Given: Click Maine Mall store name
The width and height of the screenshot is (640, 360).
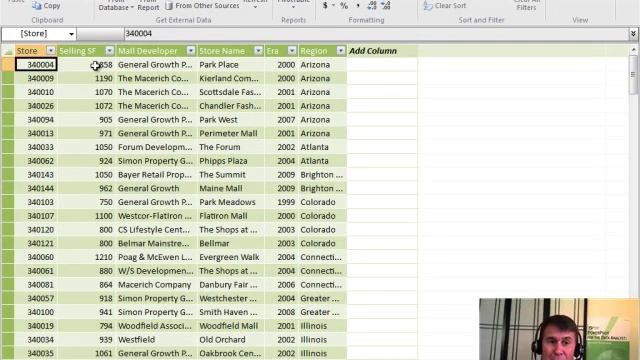Looking at the screenshot, I should click(x=231, y=189).
